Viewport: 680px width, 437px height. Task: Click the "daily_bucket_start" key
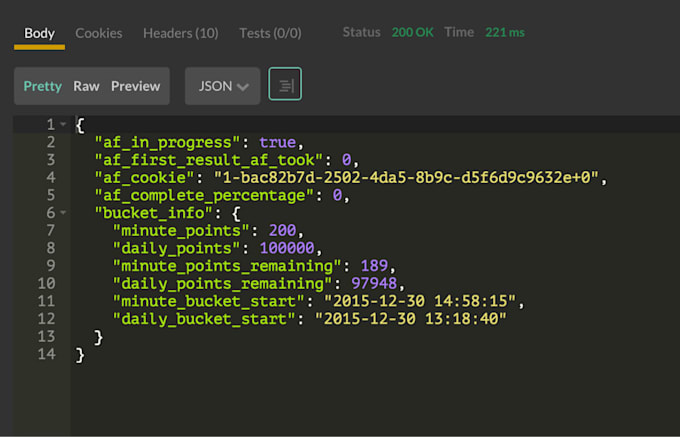pyautogui.click(x=204, y=320)
